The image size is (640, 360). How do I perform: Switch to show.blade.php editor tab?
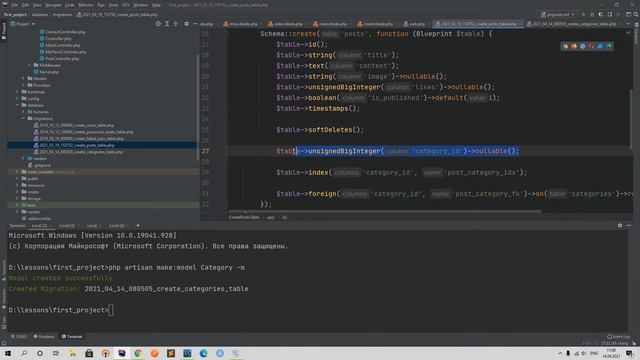tap(240, 24)
